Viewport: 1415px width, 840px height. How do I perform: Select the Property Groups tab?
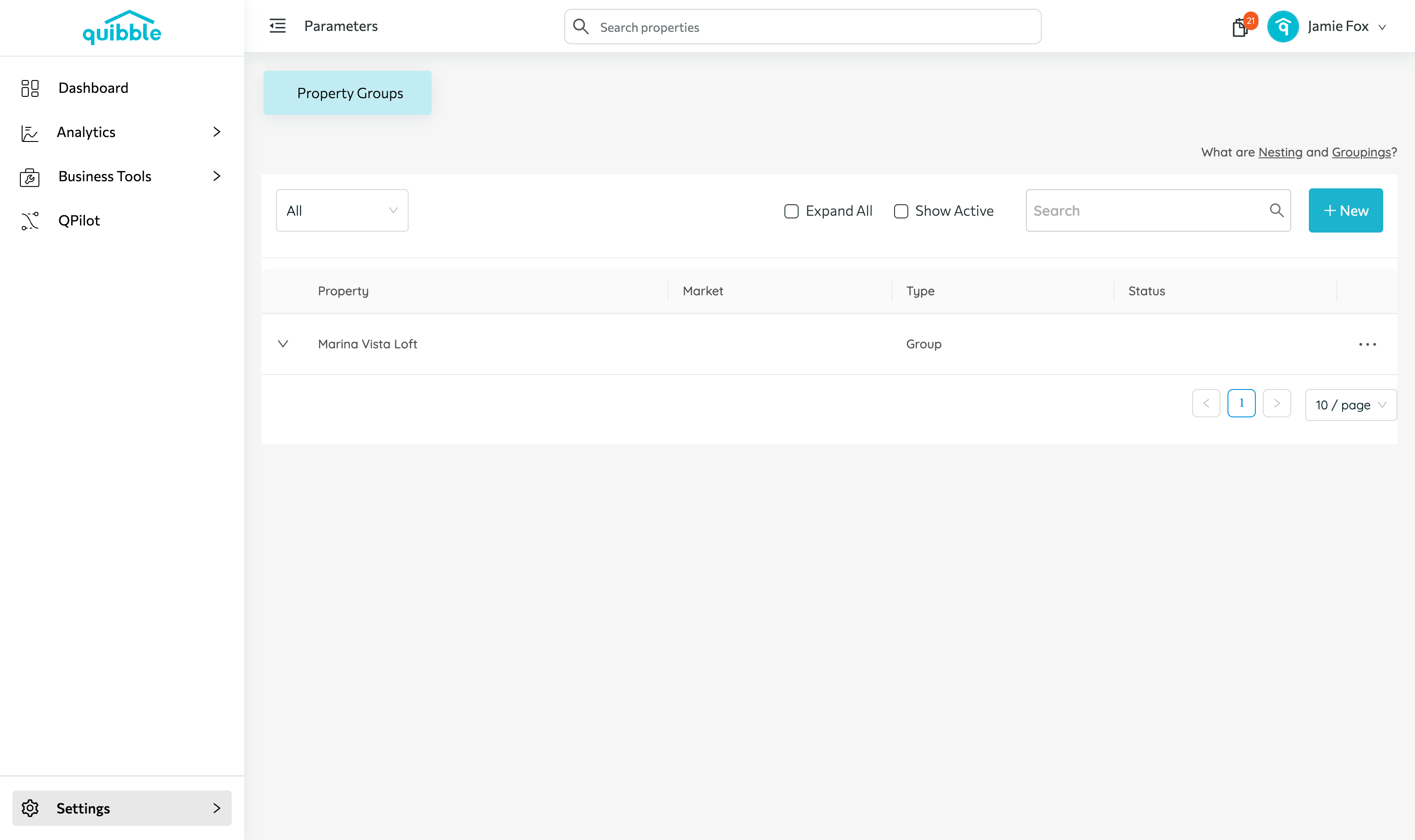(x=347, y=93)
